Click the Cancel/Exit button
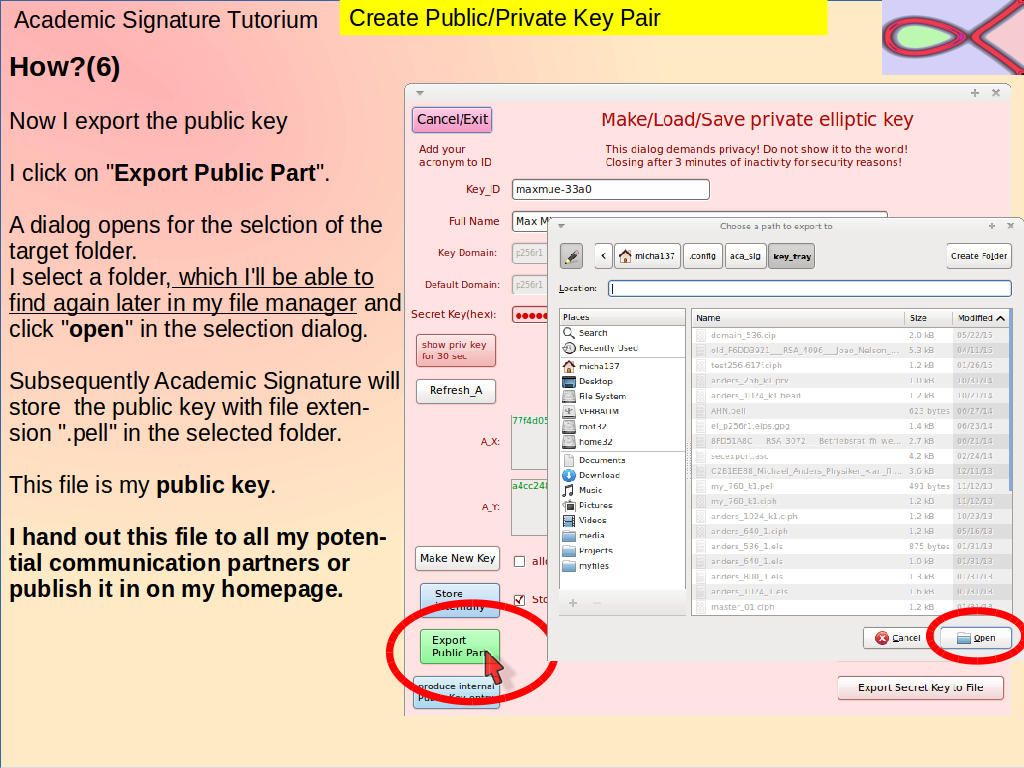Viewport: 1024px width, 768px height. (452, 120)
